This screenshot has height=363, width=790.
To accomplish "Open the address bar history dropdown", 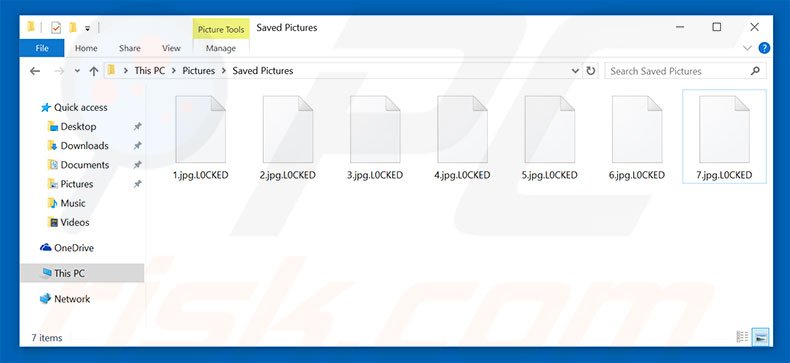I will [575, 71].
